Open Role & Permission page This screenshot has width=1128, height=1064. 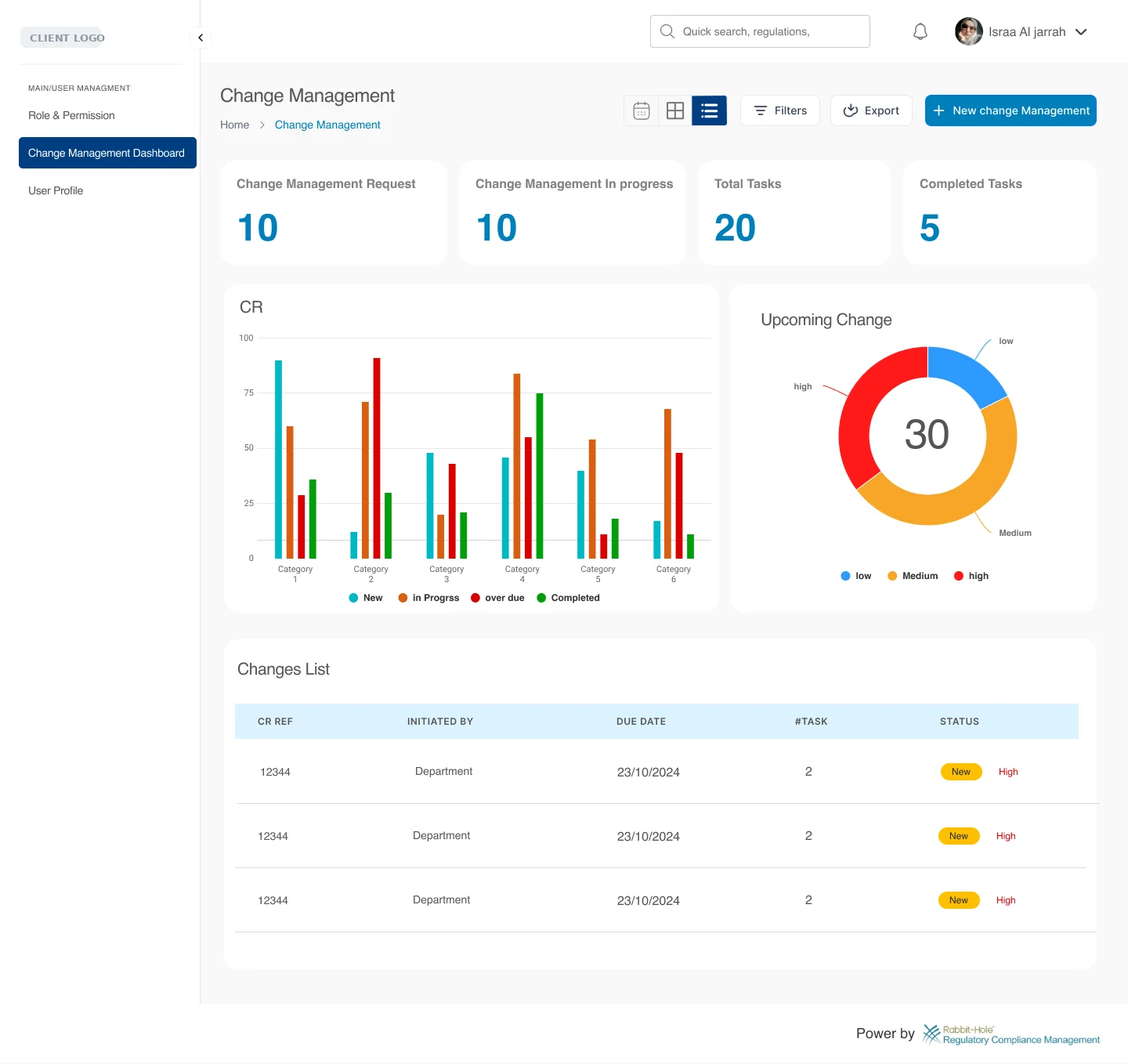click(x=71, y=115)
